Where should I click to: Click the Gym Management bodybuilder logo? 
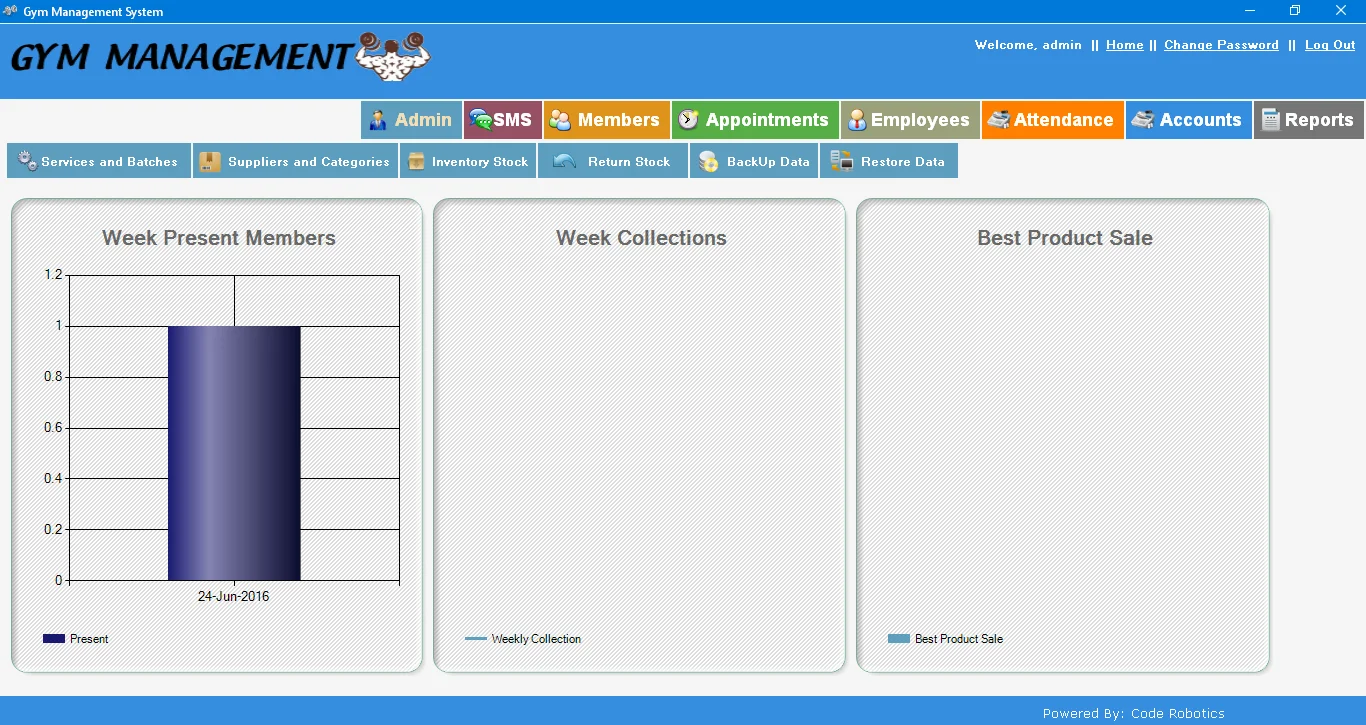393,56
